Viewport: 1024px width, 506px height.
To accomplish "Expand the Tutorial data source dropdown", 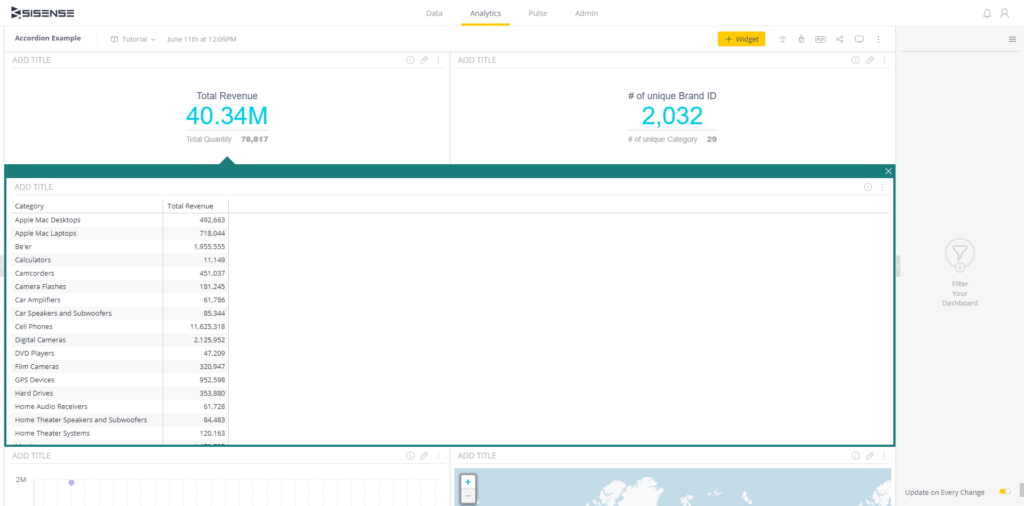I will tap(134, 39).
